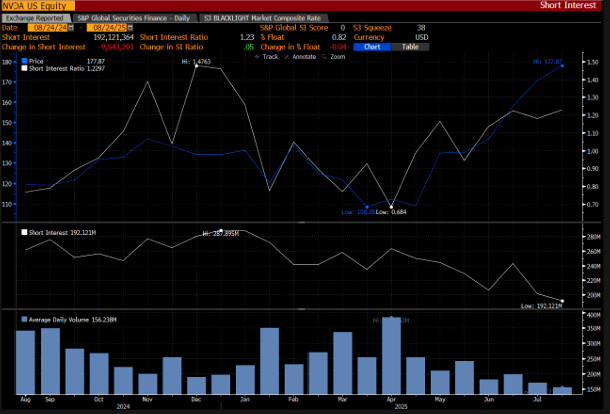The width and height of the screenshot is (610, 414).
Task: Click the end date field 08/24/25
Action: click(x=108, y=29)
